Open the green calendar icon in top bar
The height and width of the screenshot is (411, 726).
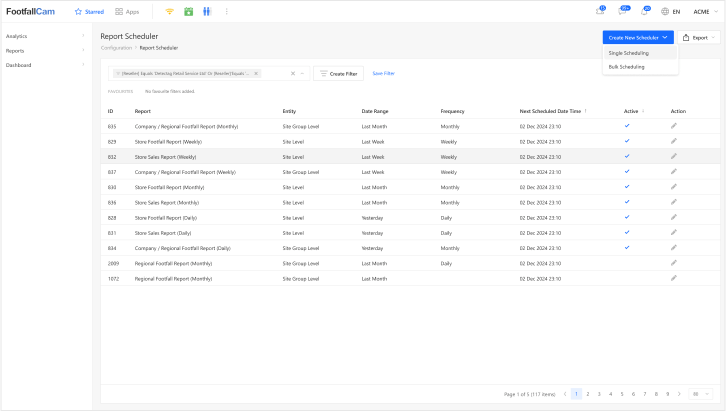[x=188, y=12]
